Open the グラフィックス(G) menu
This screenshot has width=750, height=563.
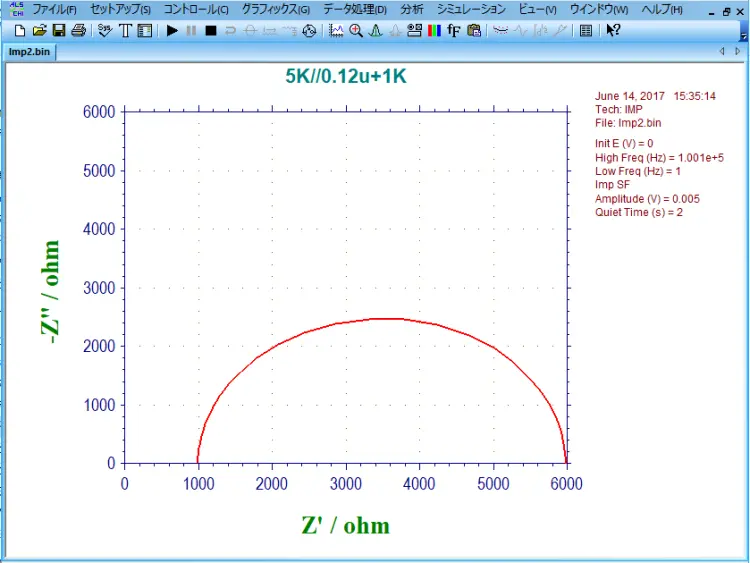coord(276,10)
